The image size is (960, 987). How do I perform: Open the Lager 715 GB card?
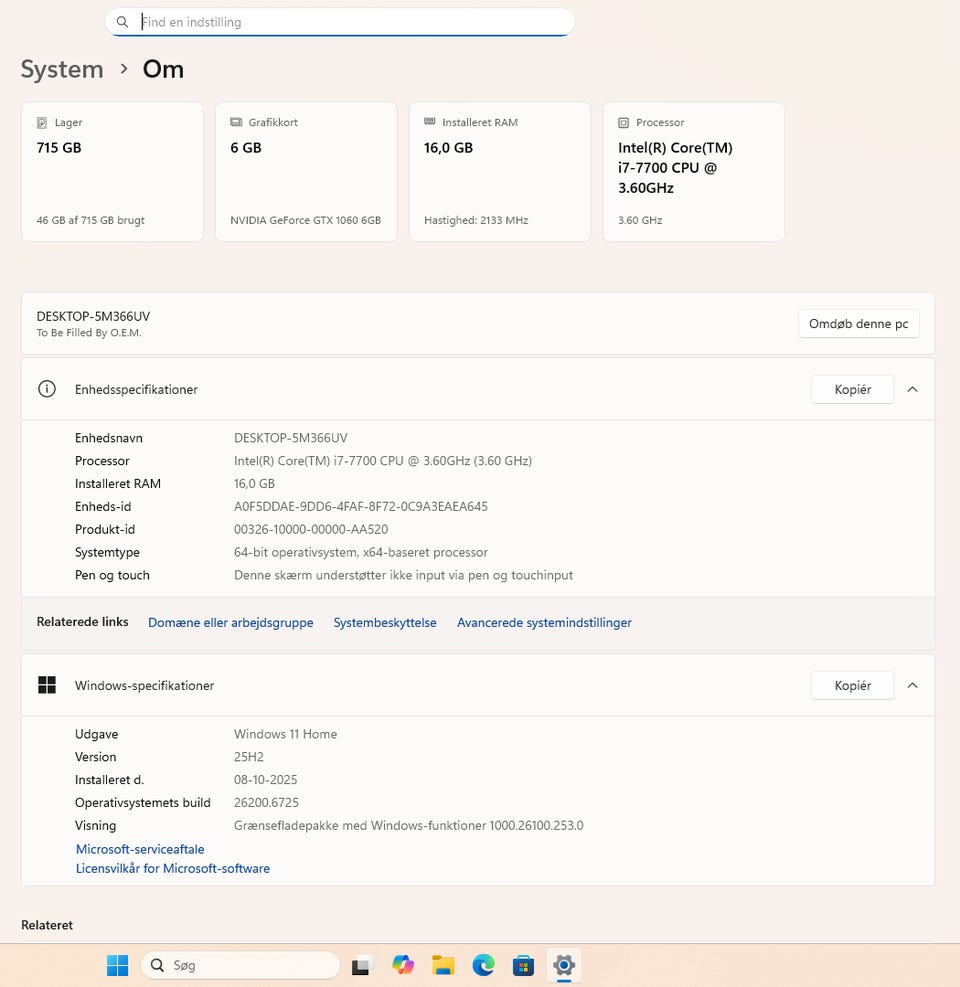click(113, 172)
